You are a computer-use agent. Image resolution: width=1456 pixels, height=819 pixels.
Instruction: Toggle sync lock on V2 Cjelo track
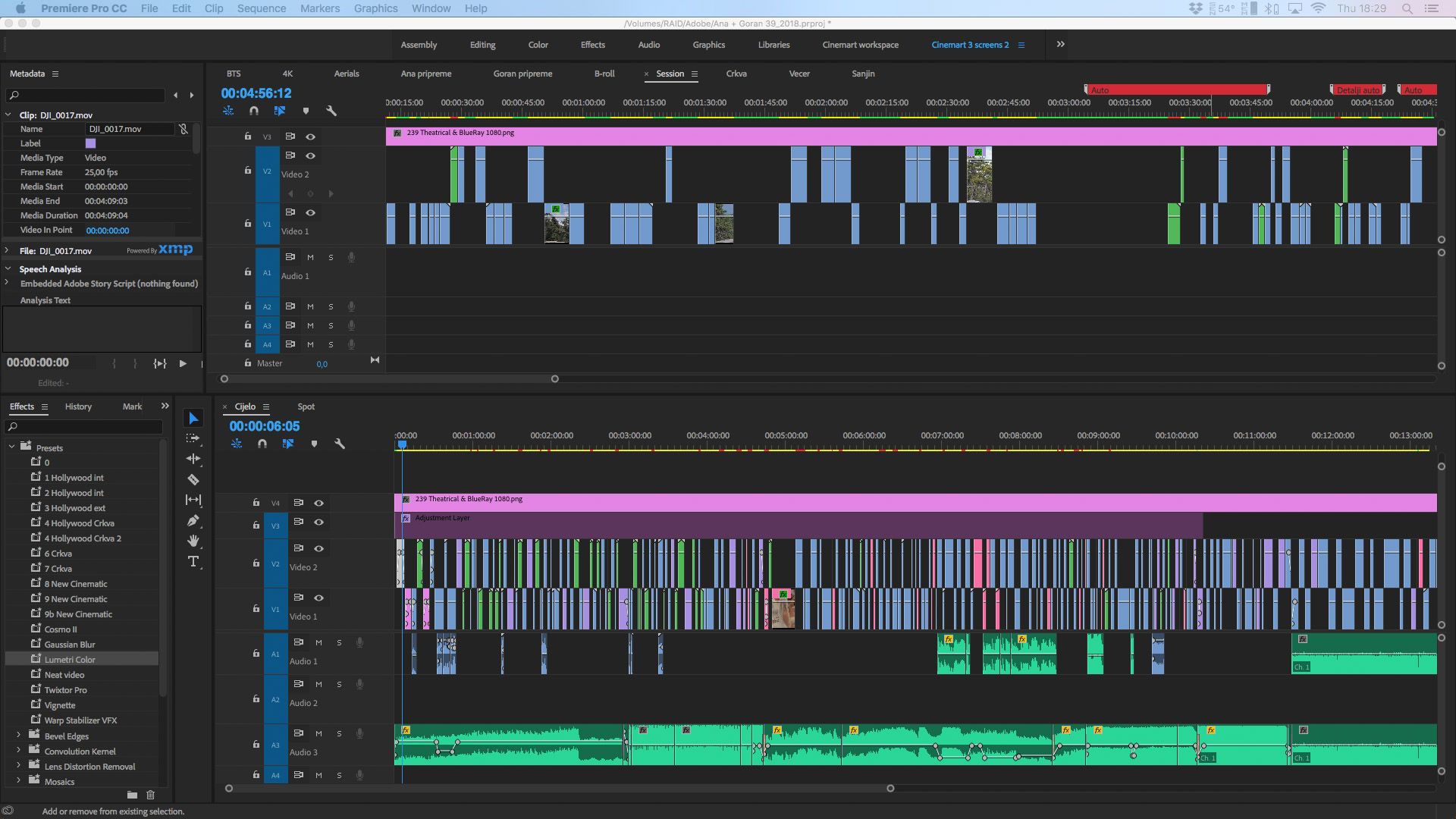coord(299,548)
